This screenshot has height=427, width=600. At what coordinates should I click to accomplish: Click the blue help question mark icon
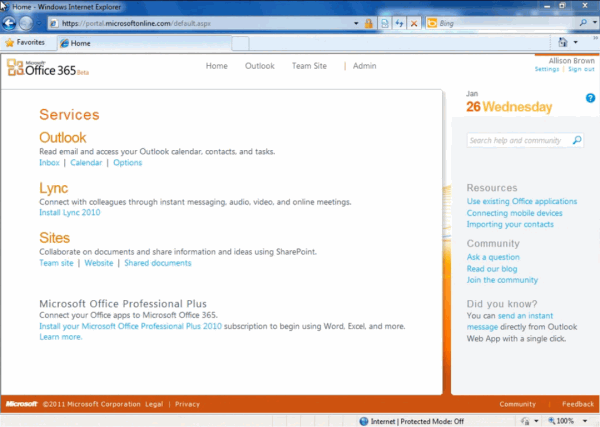tap(590, 98)
